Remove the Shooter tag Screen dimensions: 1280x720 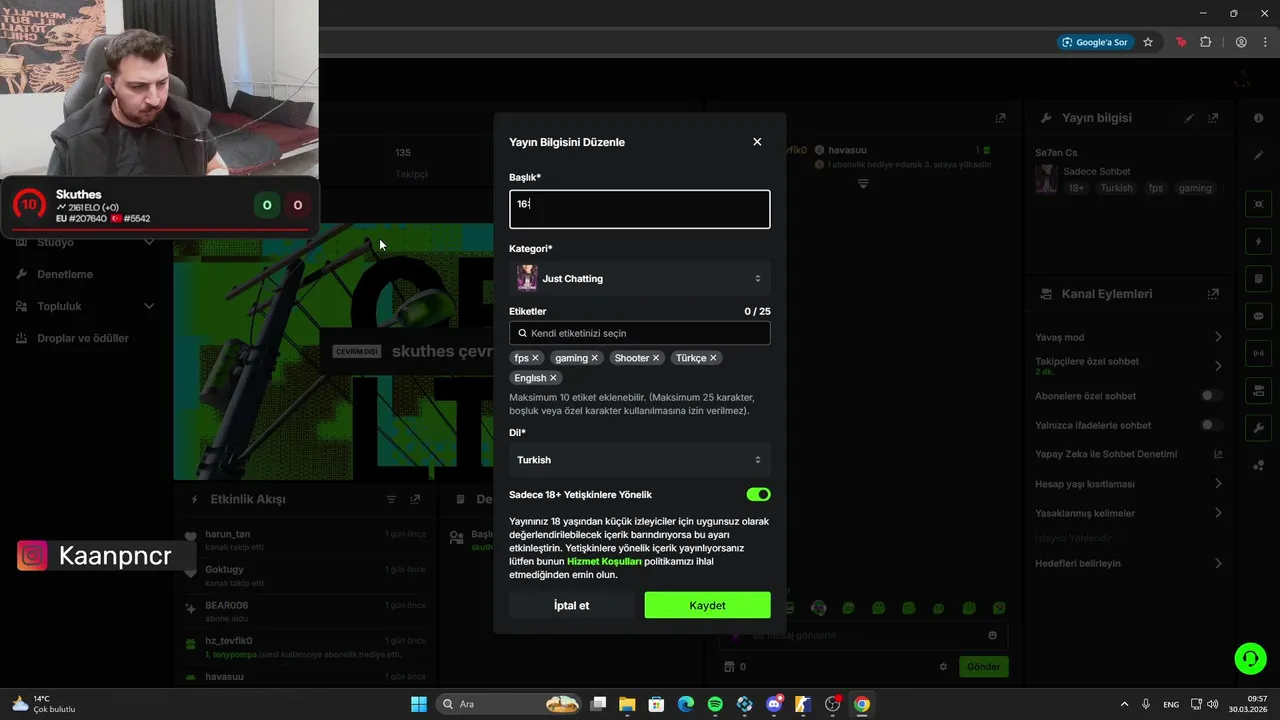(656, 358)
